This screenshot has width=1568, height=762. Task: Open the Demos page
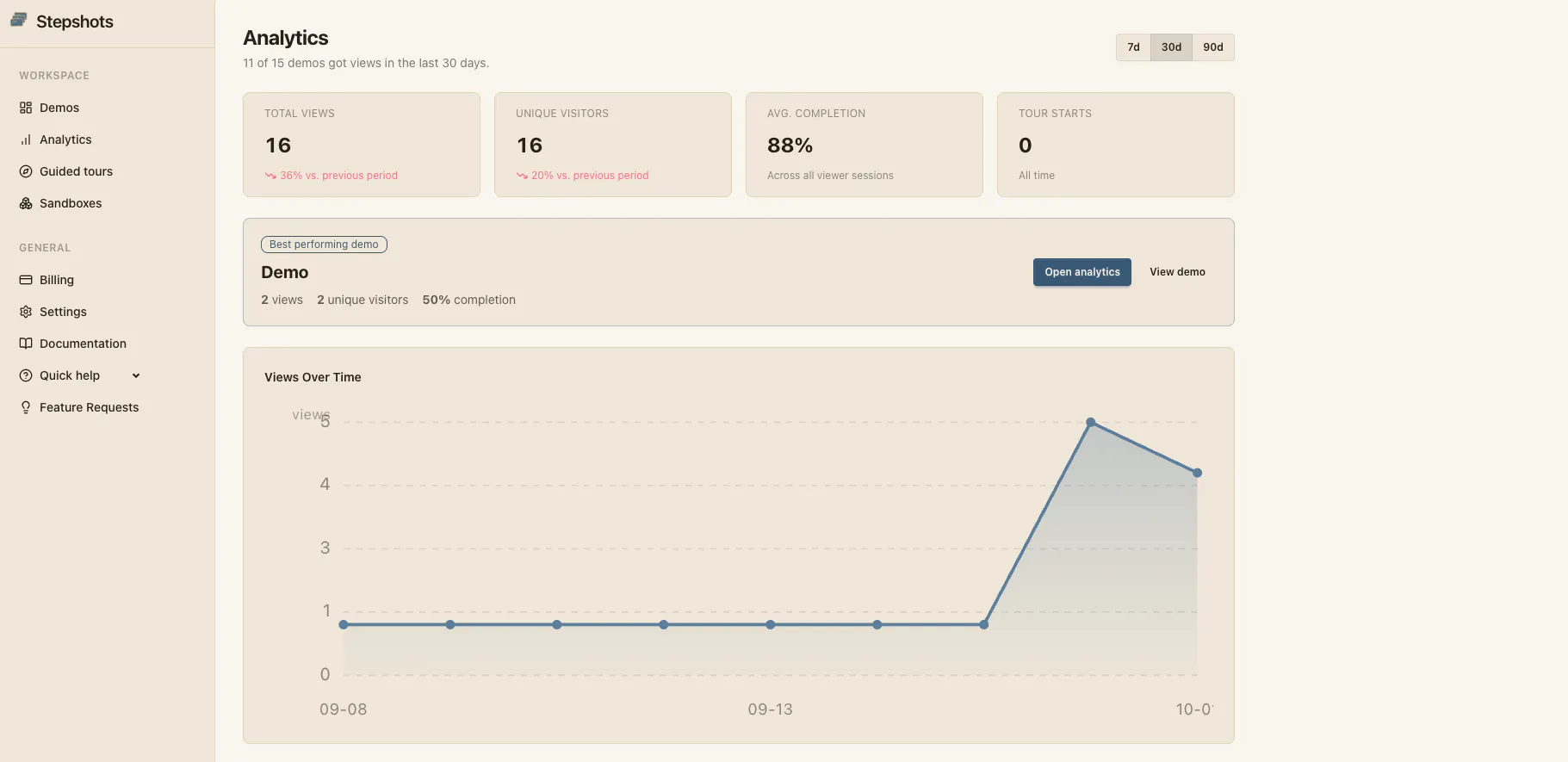[x=59, y=108]
